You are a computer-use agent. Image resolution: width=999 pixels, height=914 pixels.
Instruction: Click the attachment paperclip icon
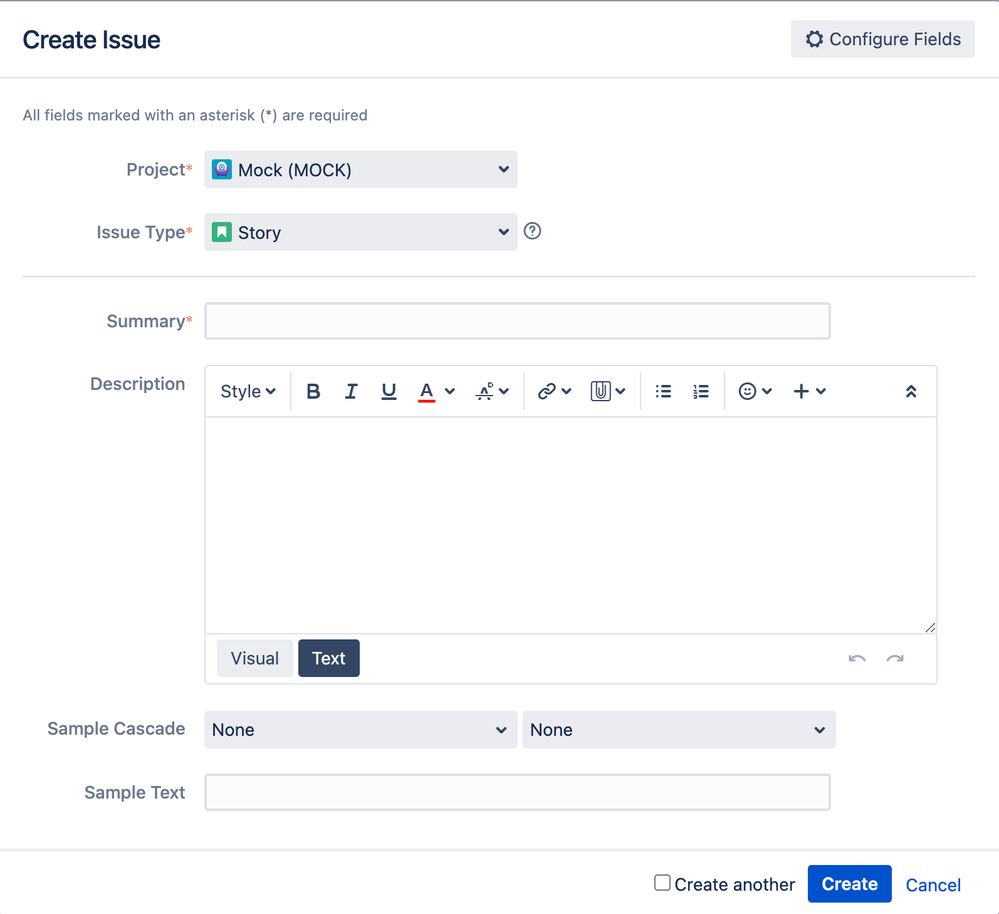[600, 391]
